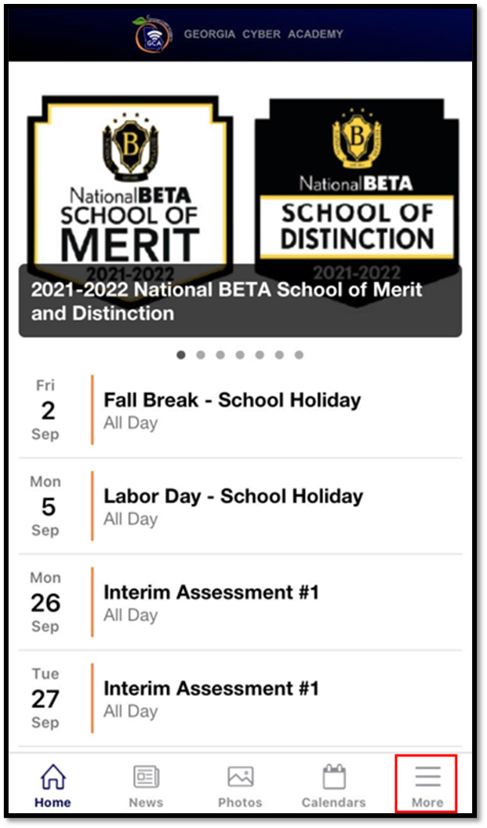Select the fourth carousel page dot
Screen dimensions: 487x828
point(240,355)
